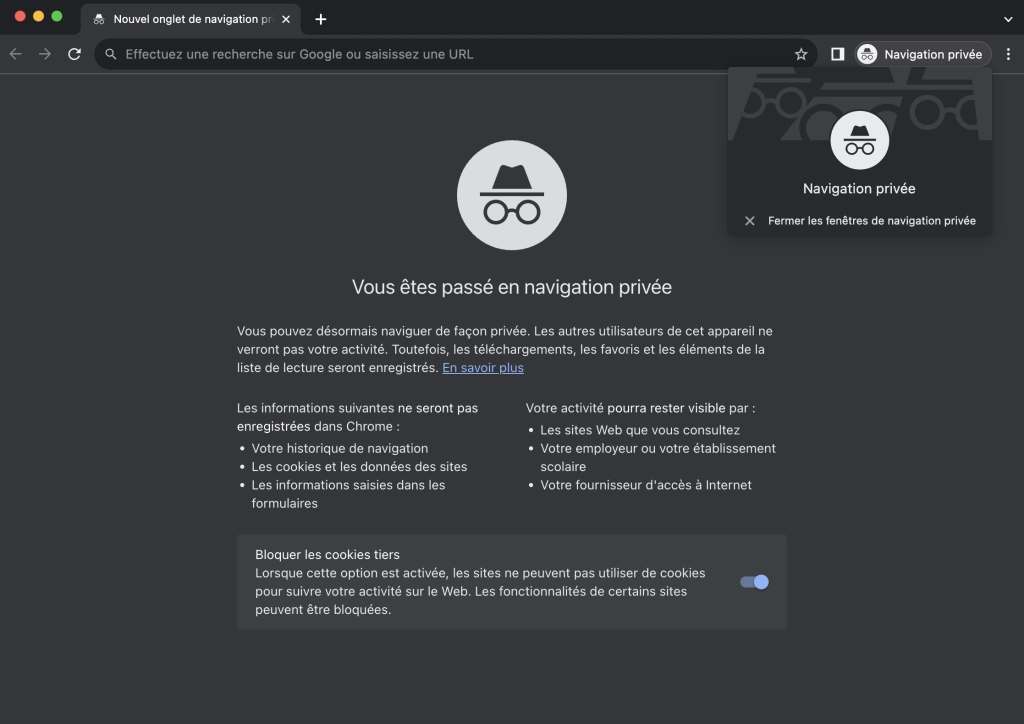Click the Navigation privée profile button

(x=923, y=54)
